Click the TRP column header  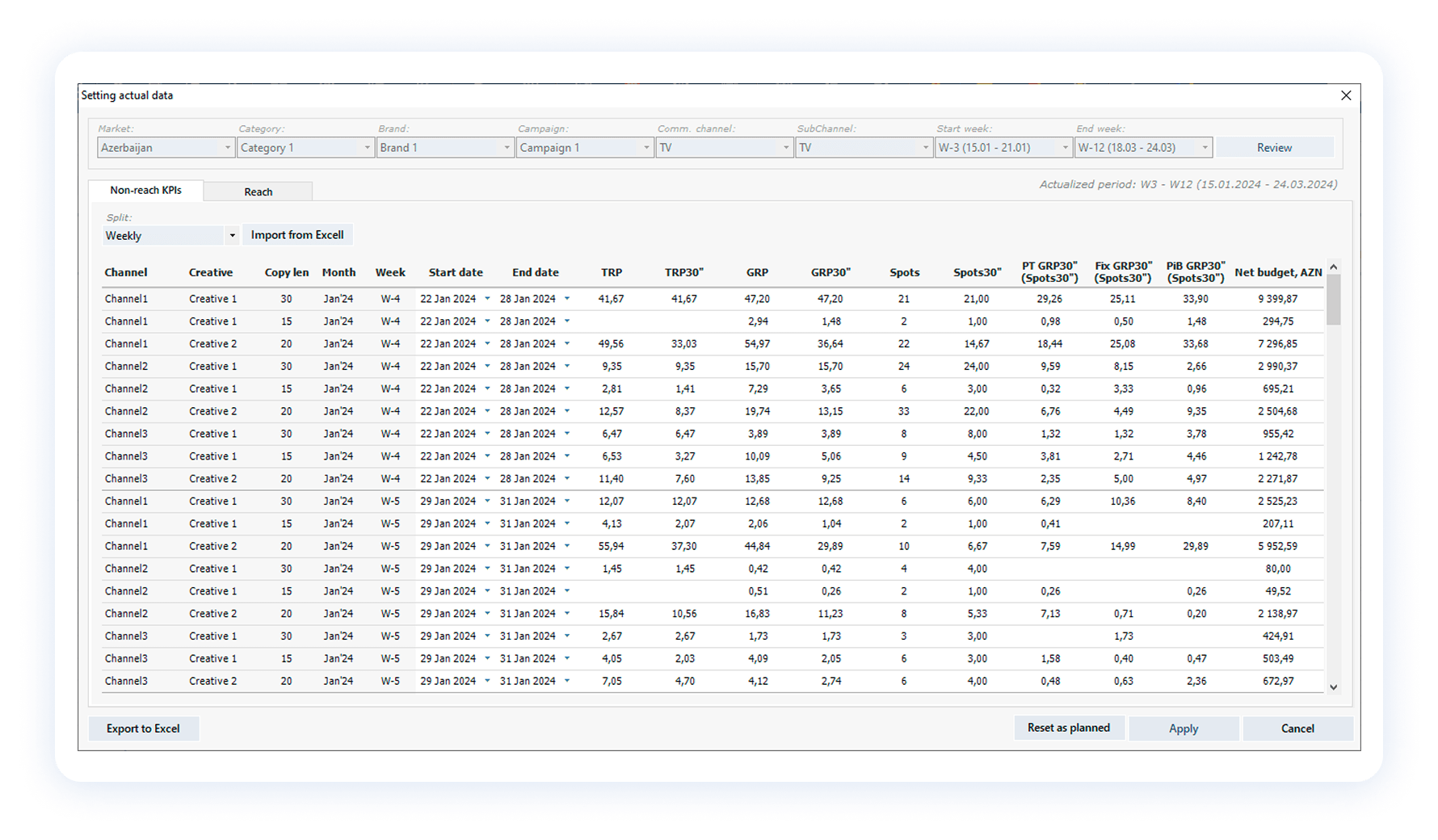coord(612,272)
